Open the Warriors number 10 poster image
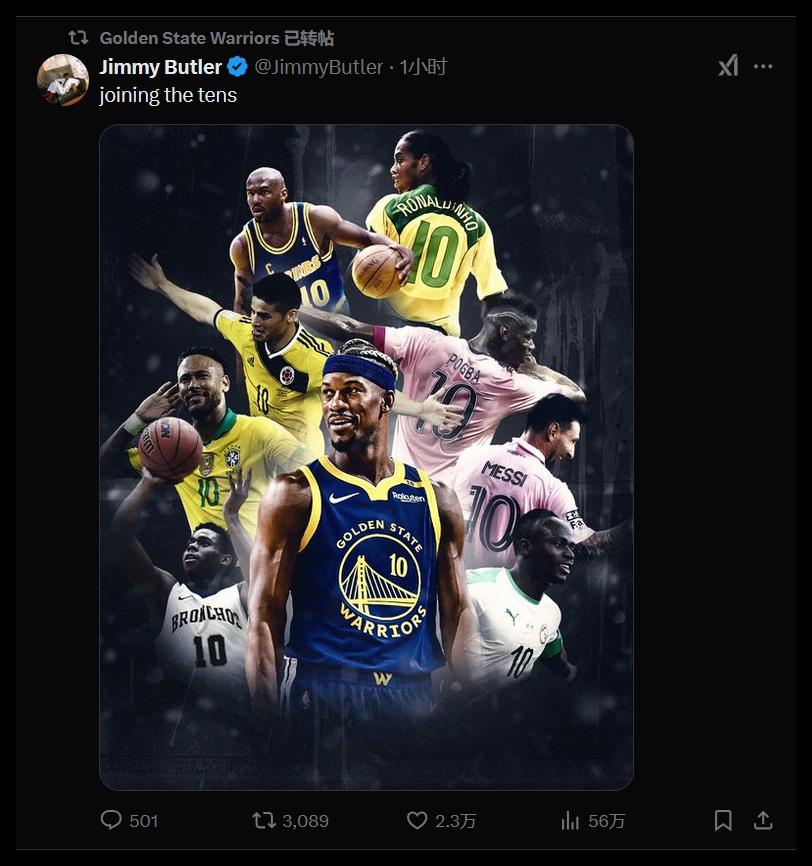Viewport: 812px width, 866px height. pyautogui.click(x=366, y=457)
